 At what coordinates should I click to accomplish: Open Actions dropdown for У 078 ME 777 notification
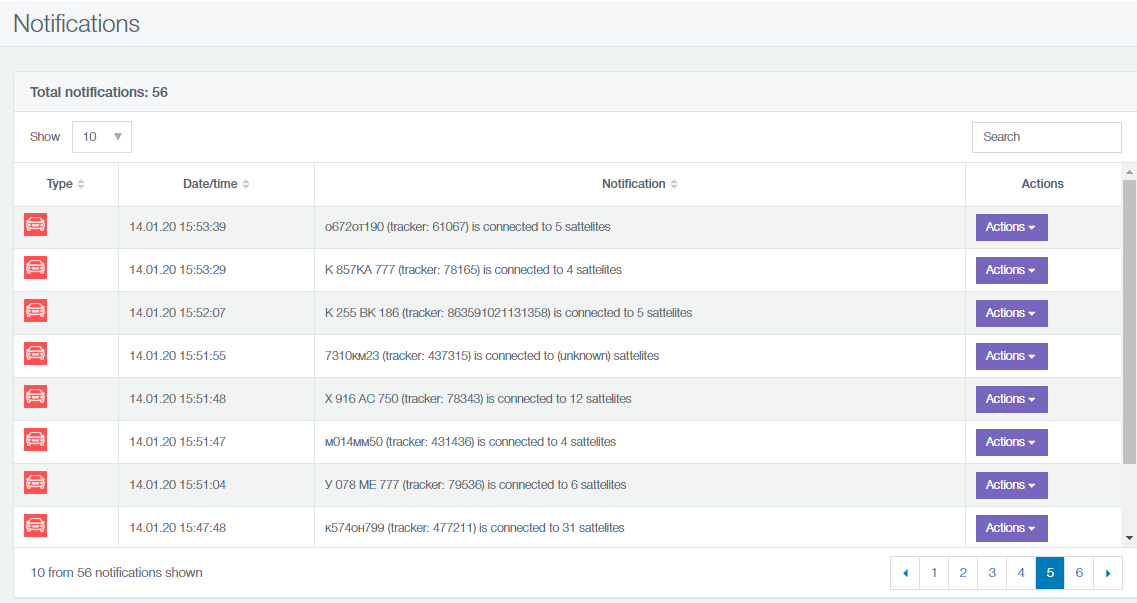pos(1012,485)
